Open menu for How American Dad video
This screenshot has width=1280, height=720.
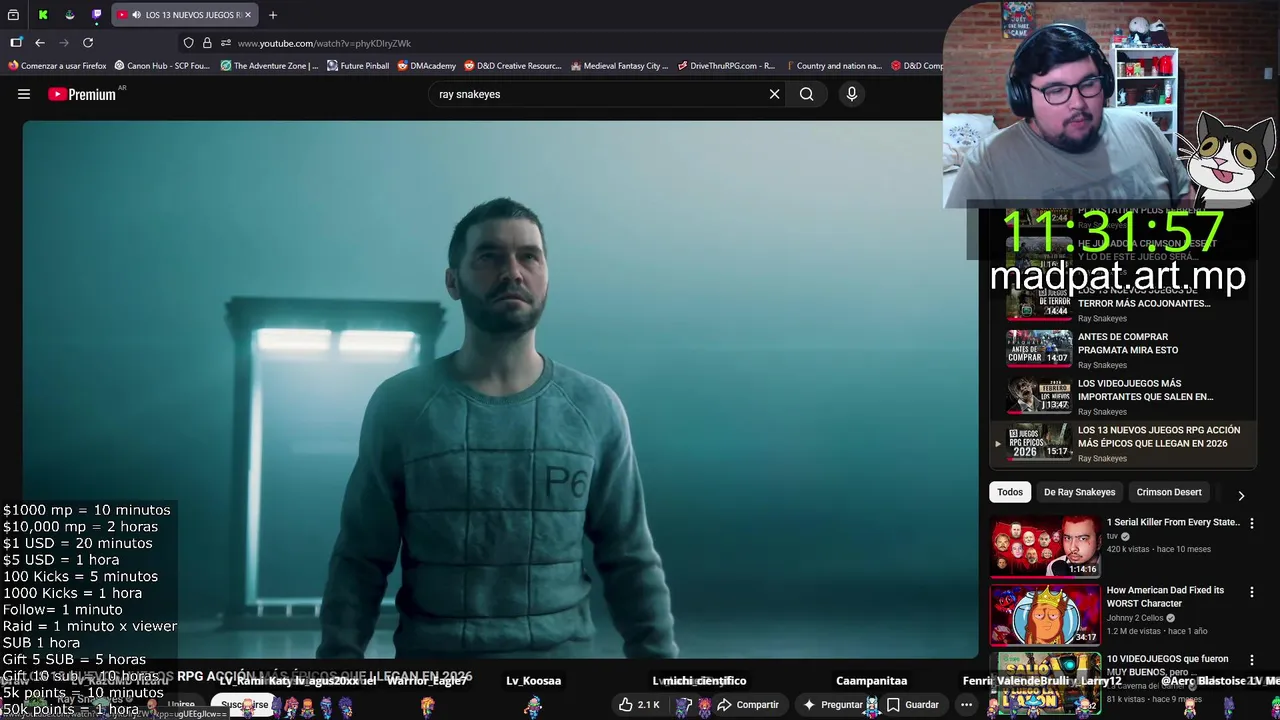[1251, 592]
